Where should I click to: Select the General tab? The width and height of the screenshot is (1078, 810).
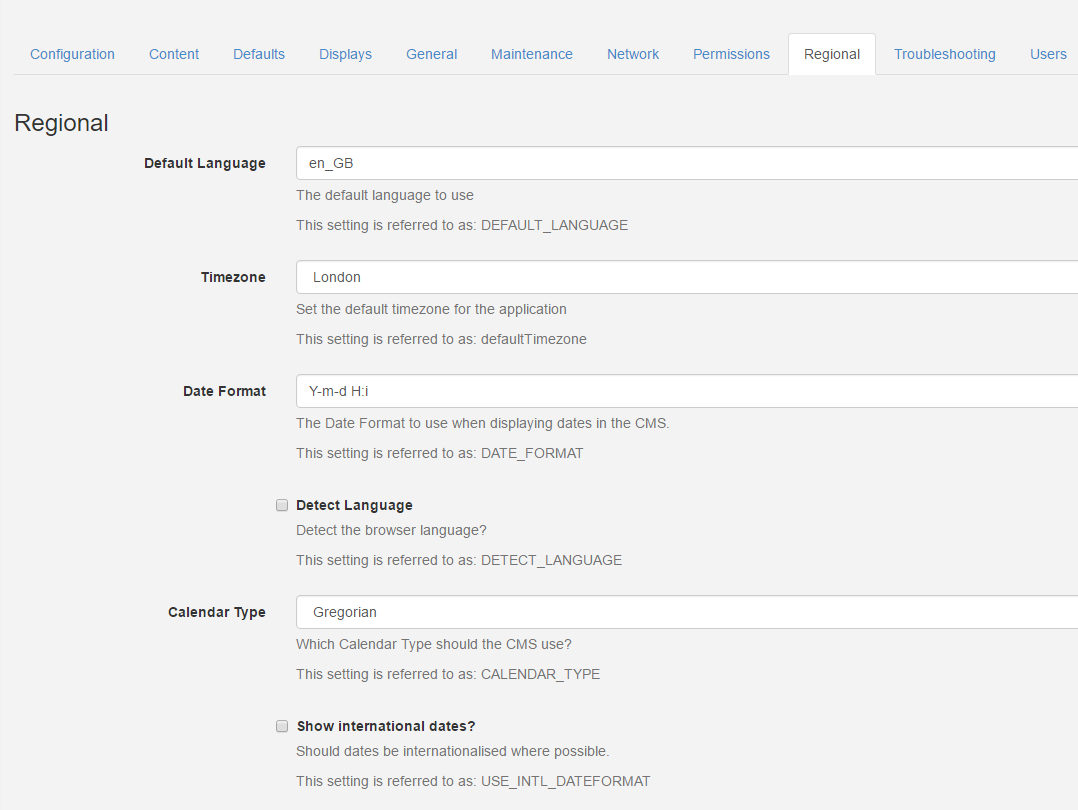tap(431, 54)
